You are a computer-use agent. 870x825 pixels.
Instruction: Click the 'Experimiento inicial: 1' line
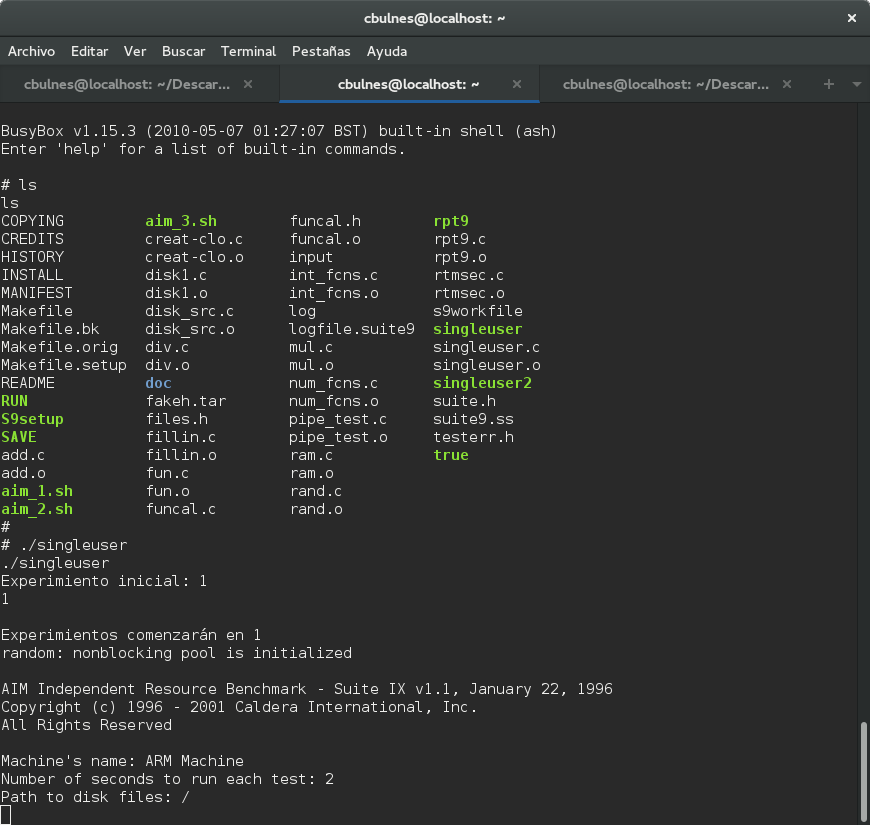[104, 581]
